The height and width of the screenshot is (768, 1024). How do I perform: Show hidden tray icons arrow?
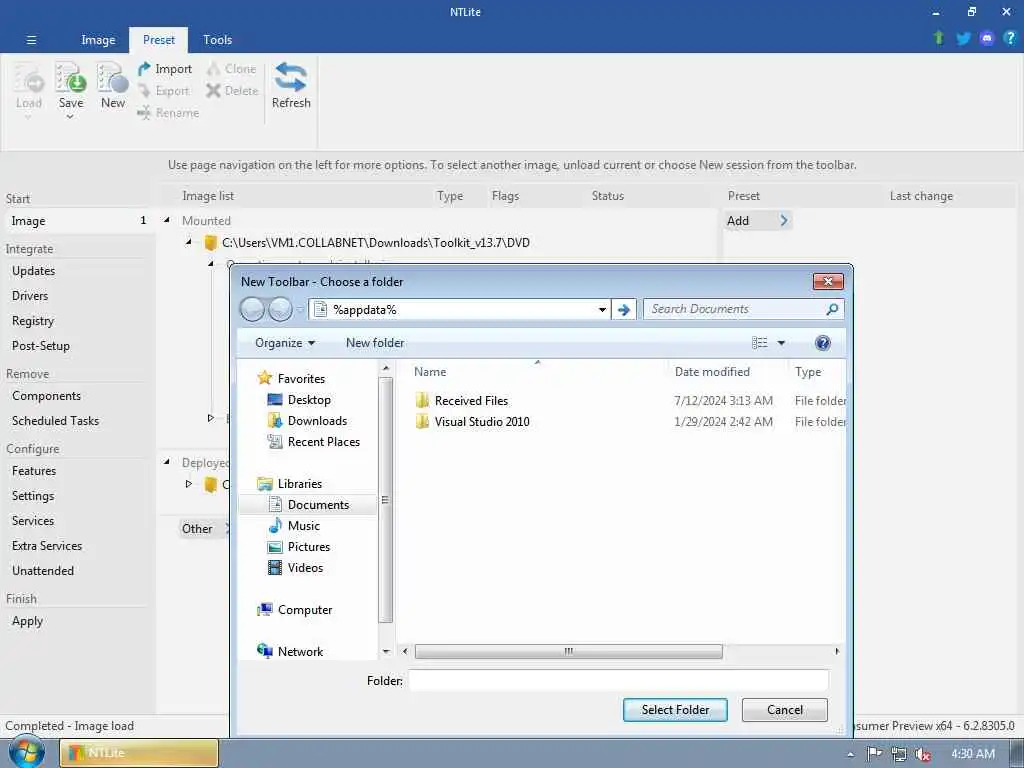(850, 754)
